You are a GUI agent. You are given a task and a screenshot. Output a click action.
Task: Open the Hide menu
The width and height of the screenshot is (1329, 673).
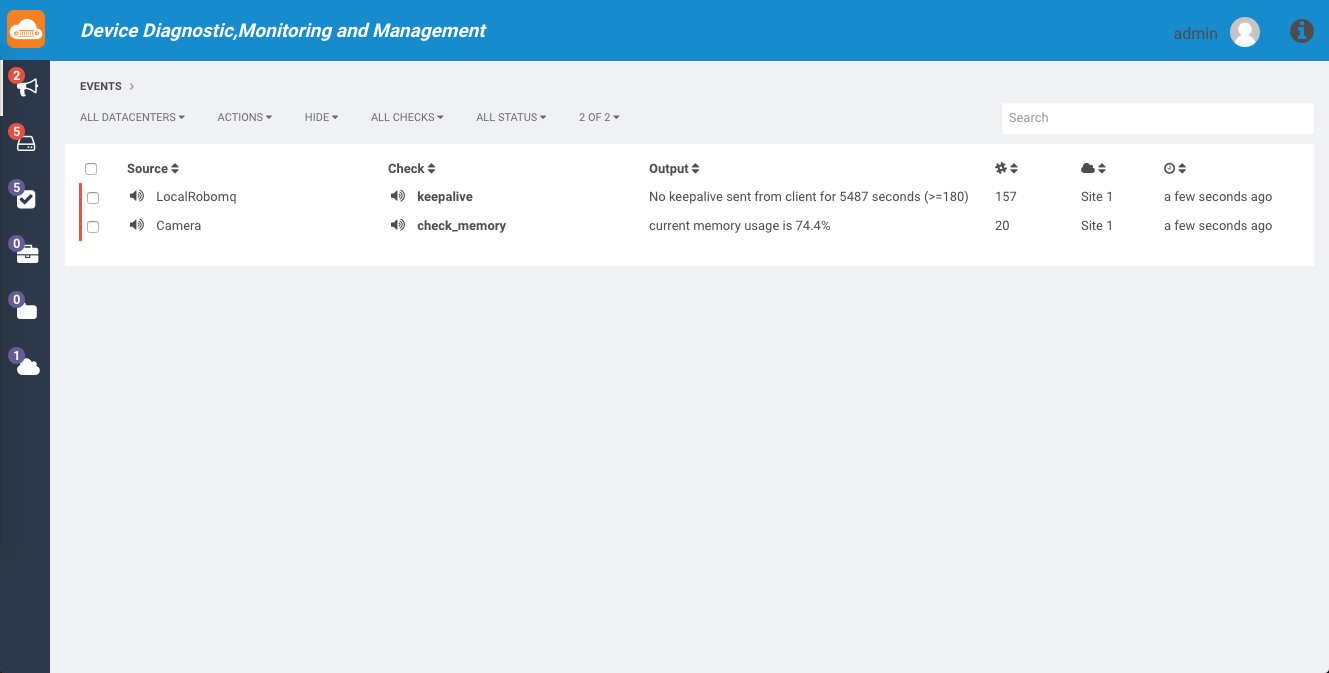tap(321, 118)
